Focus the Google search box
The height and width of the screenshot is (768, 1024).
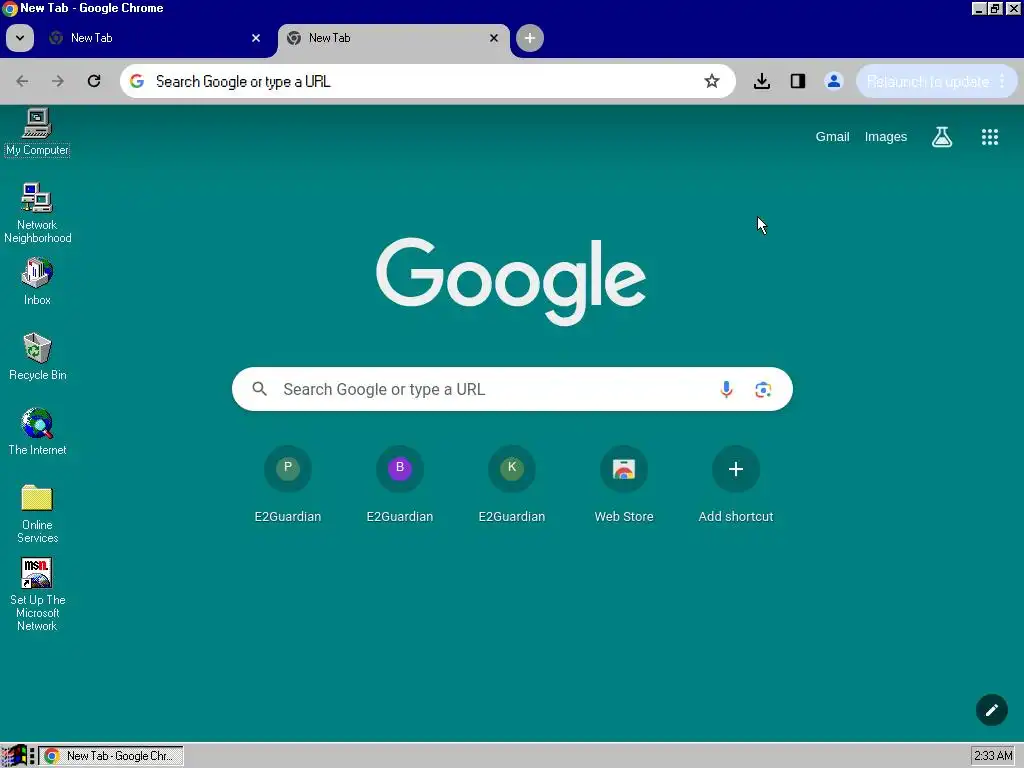512,389
